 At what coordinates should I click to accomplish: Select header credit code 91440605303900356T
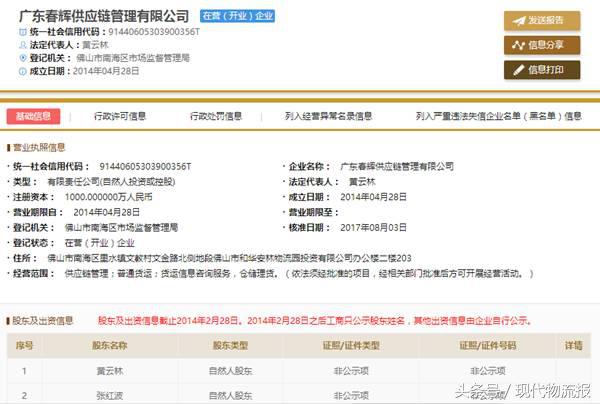[154, 32]
